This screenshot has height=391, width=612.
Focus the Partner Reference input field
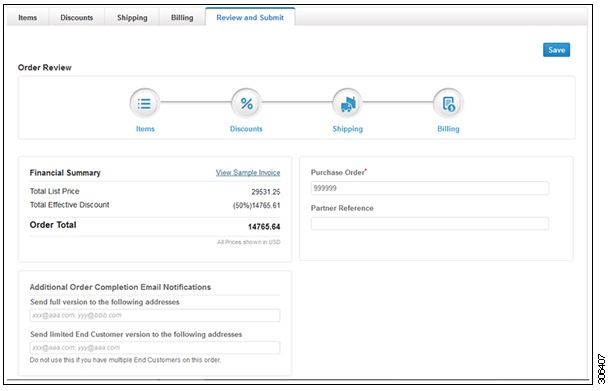click(430, 224)
